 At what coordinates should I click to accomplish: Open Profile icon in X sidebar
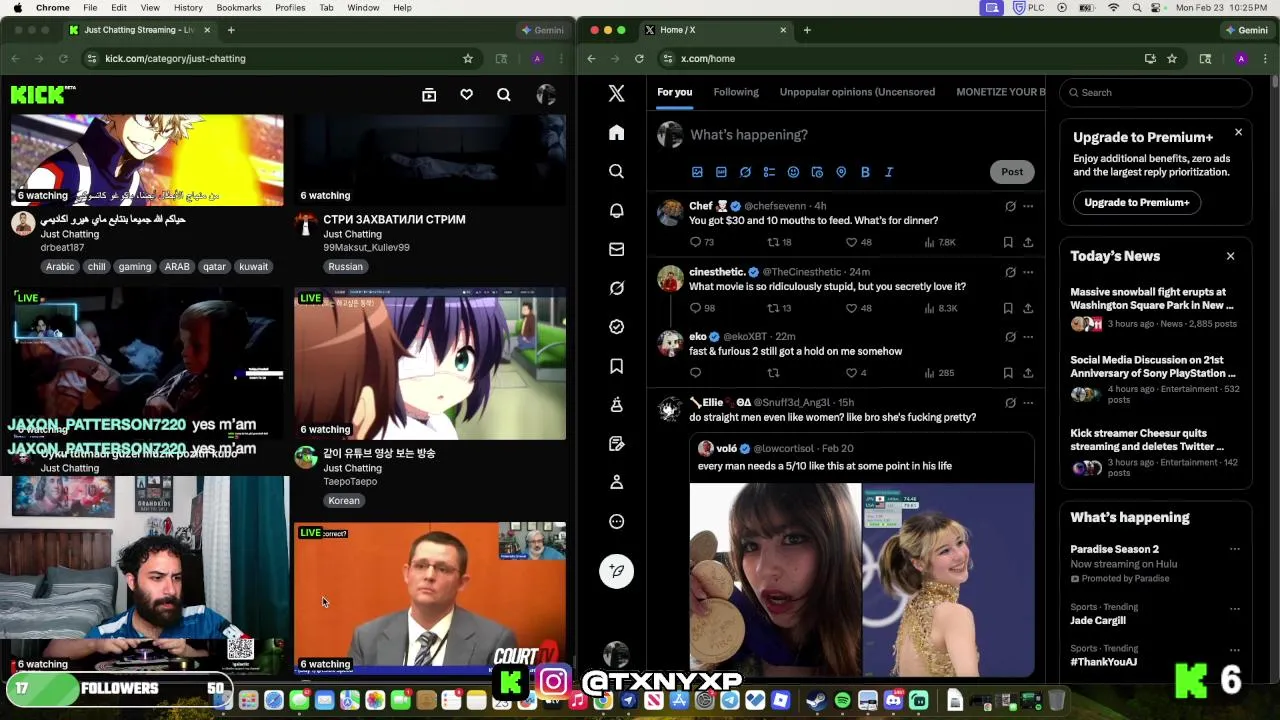(616, 482)
